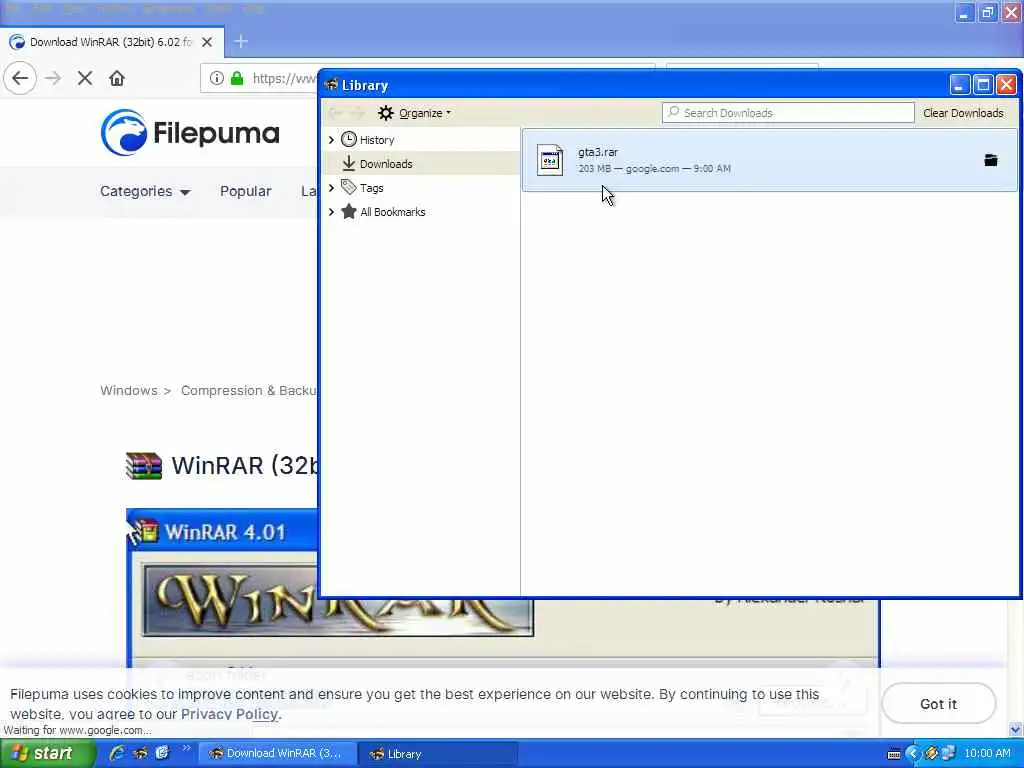Select the History clock icon
This screenshot has width=1024, height=768.
[349, 140]
